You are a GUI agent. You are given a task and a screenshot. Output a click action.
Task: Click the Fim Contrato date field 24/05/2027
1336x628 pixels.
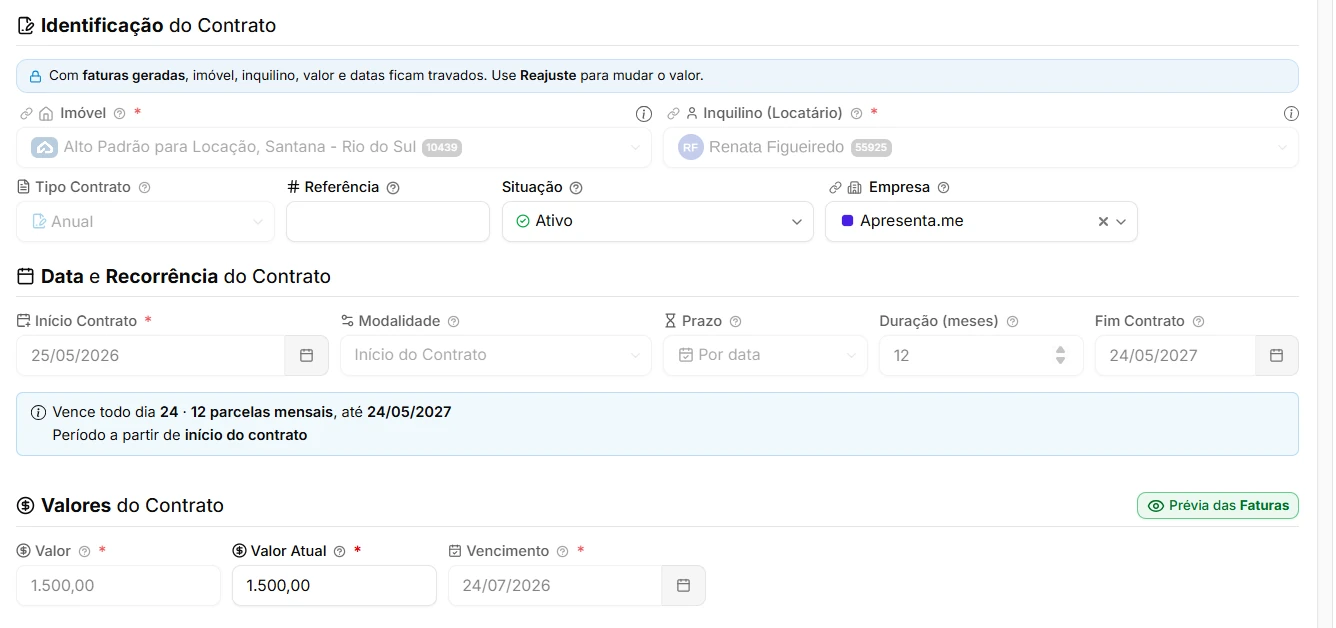point(1176,355)
